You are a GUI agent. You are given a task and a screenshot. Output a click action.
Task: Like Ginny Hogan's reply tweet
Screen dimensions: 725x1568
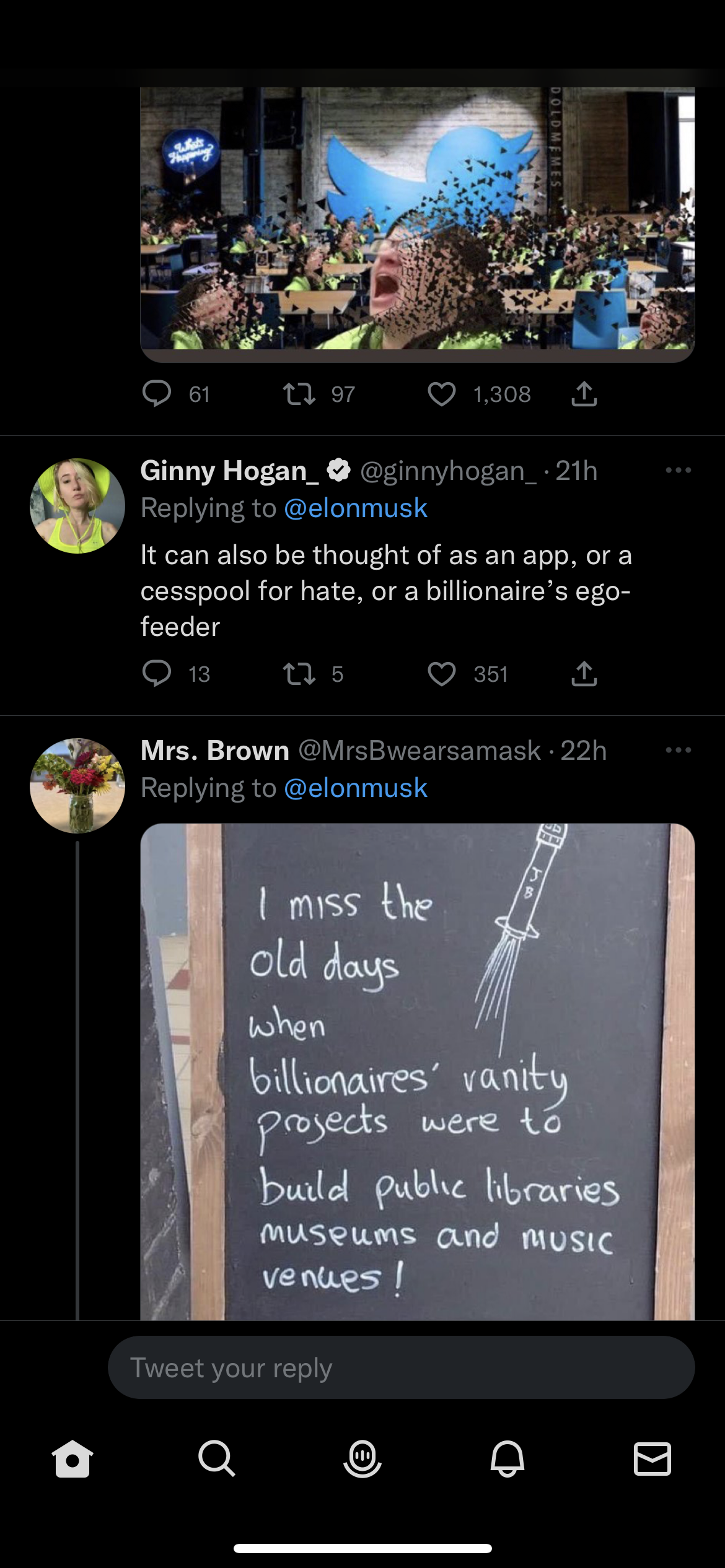tap(441, 674)
